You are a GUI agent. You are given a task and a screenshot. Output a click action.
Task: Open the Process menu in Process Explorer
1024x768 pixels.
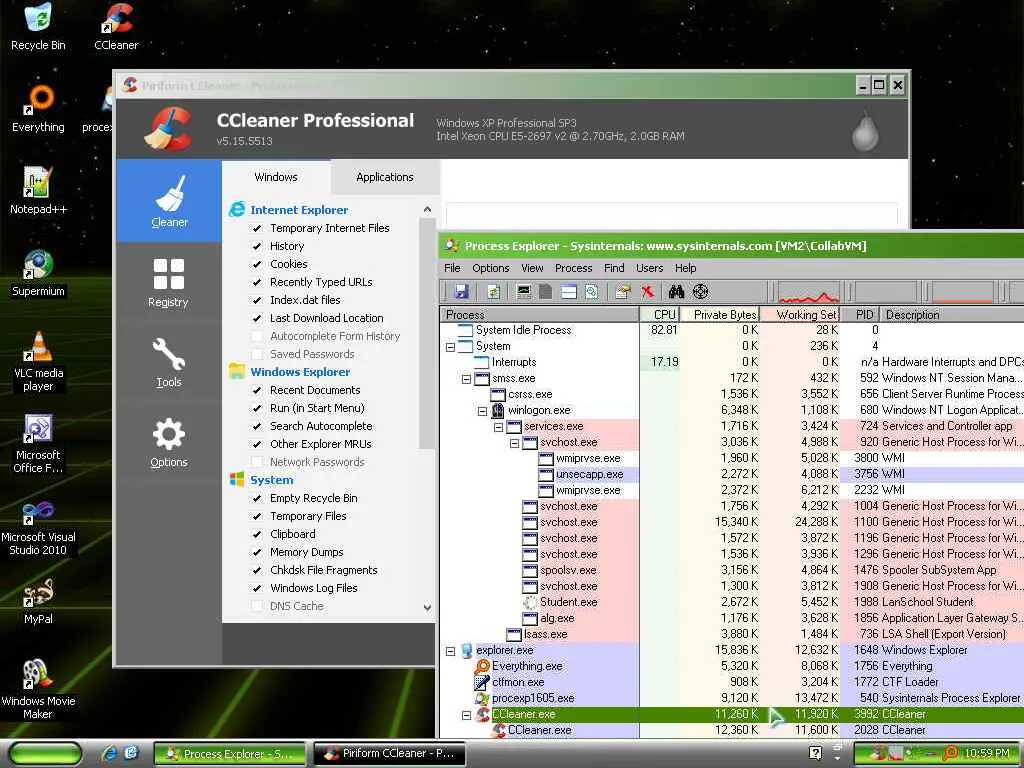point(573,268)
